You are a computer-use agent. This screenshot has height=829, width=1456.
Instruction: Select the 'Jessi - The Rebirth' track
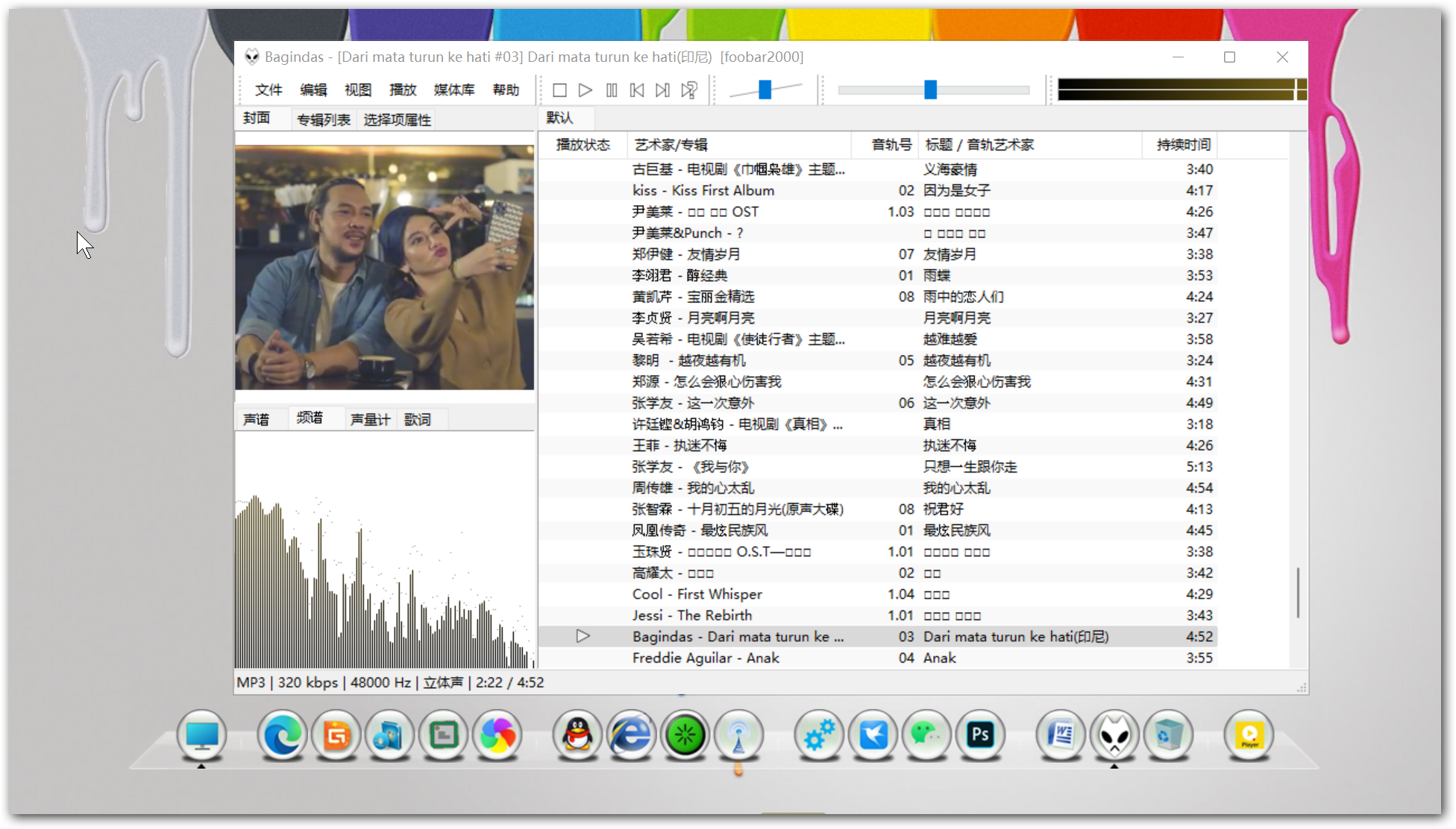tap(879, 615)
